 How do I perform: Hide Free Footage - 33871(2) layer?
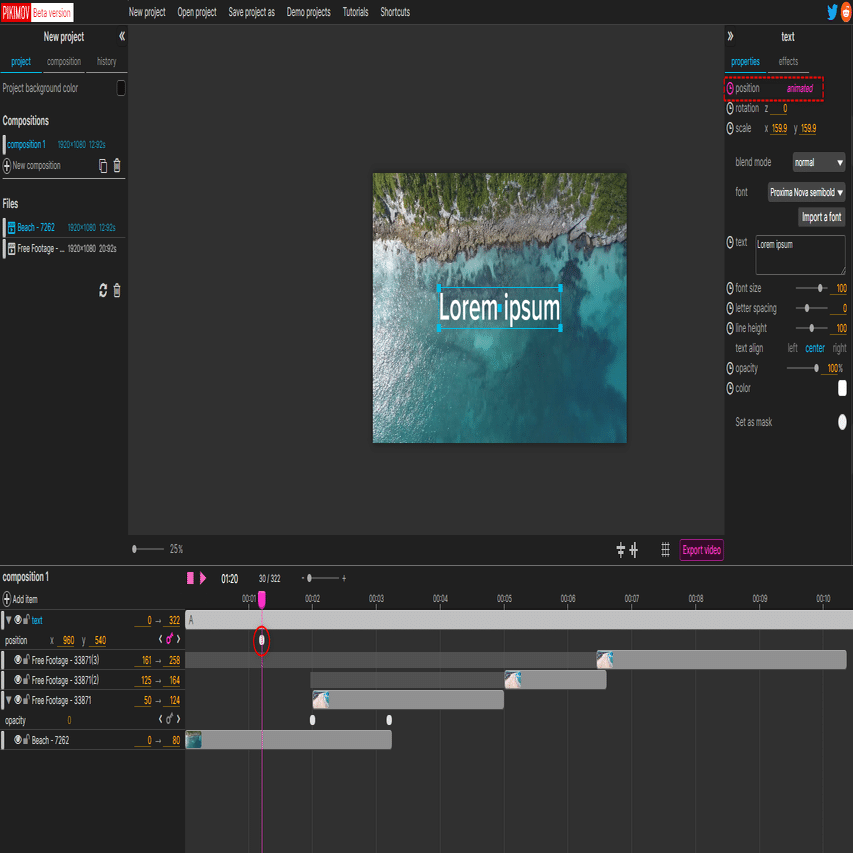18,679
